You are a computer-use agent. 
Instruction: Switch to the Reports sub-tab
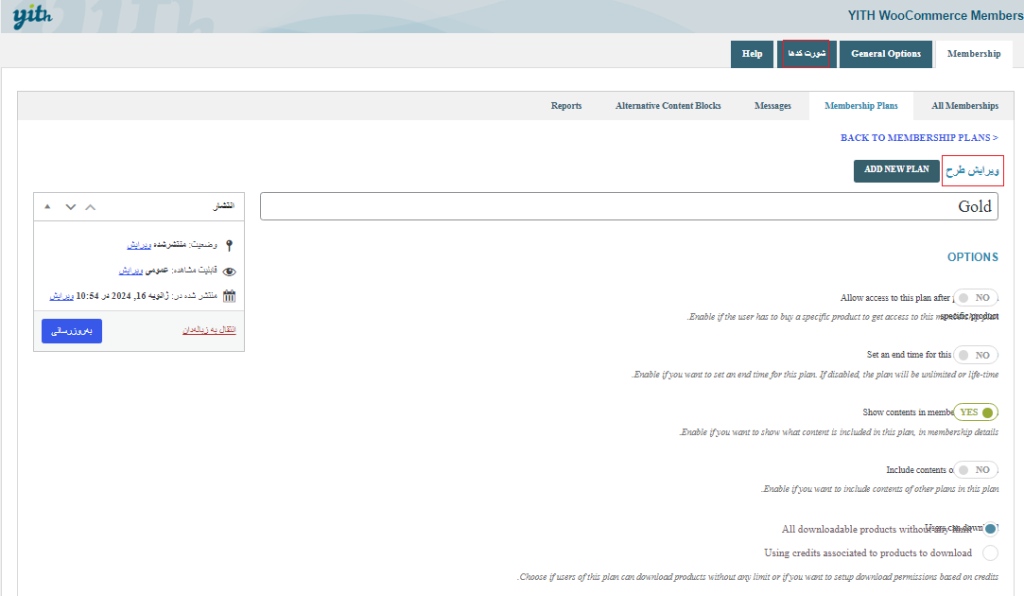tap(566, 106)
